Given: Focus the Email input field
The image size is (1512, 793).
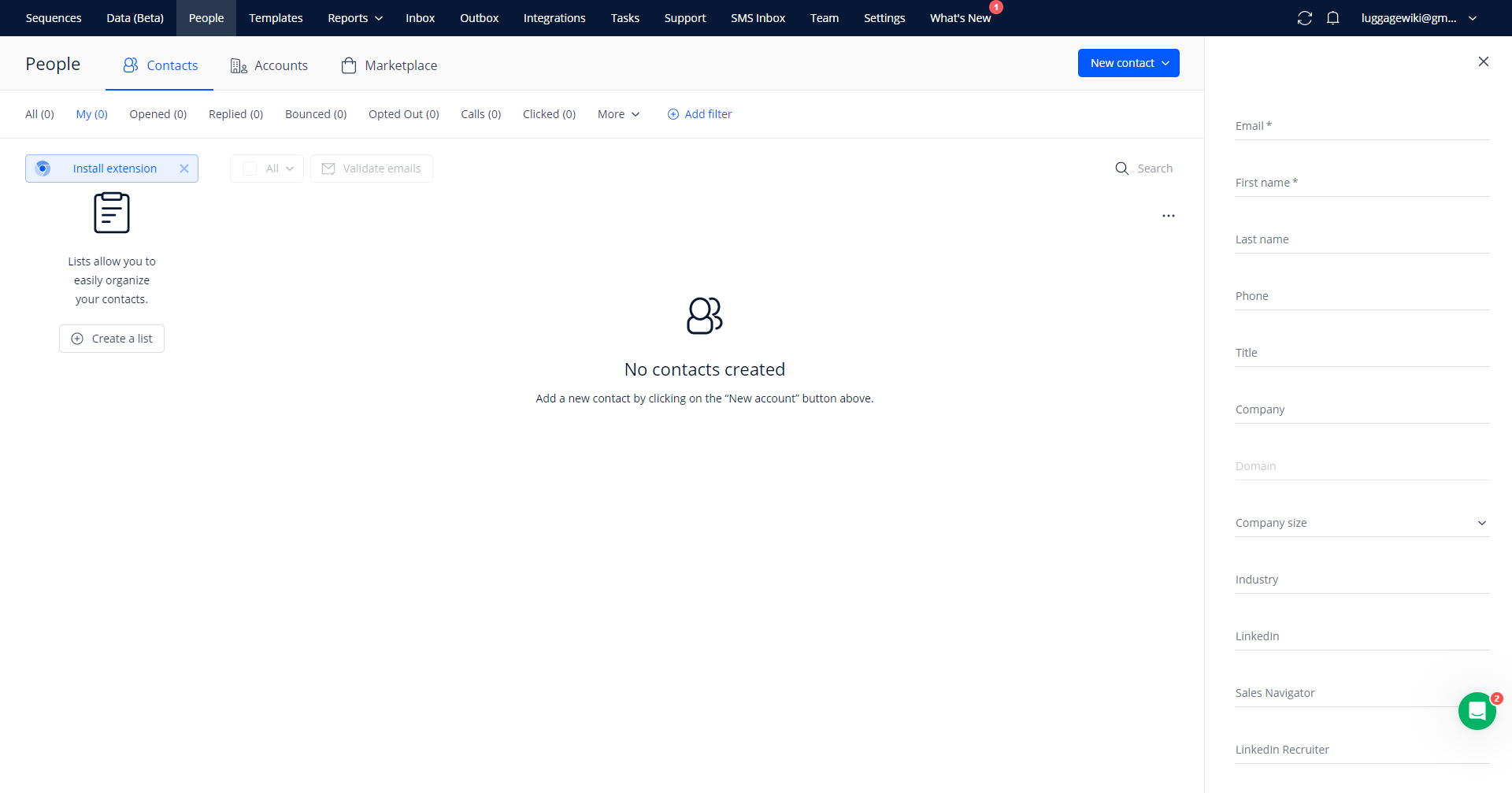Looking at the screenshot, I should [x=1362, y=126].
